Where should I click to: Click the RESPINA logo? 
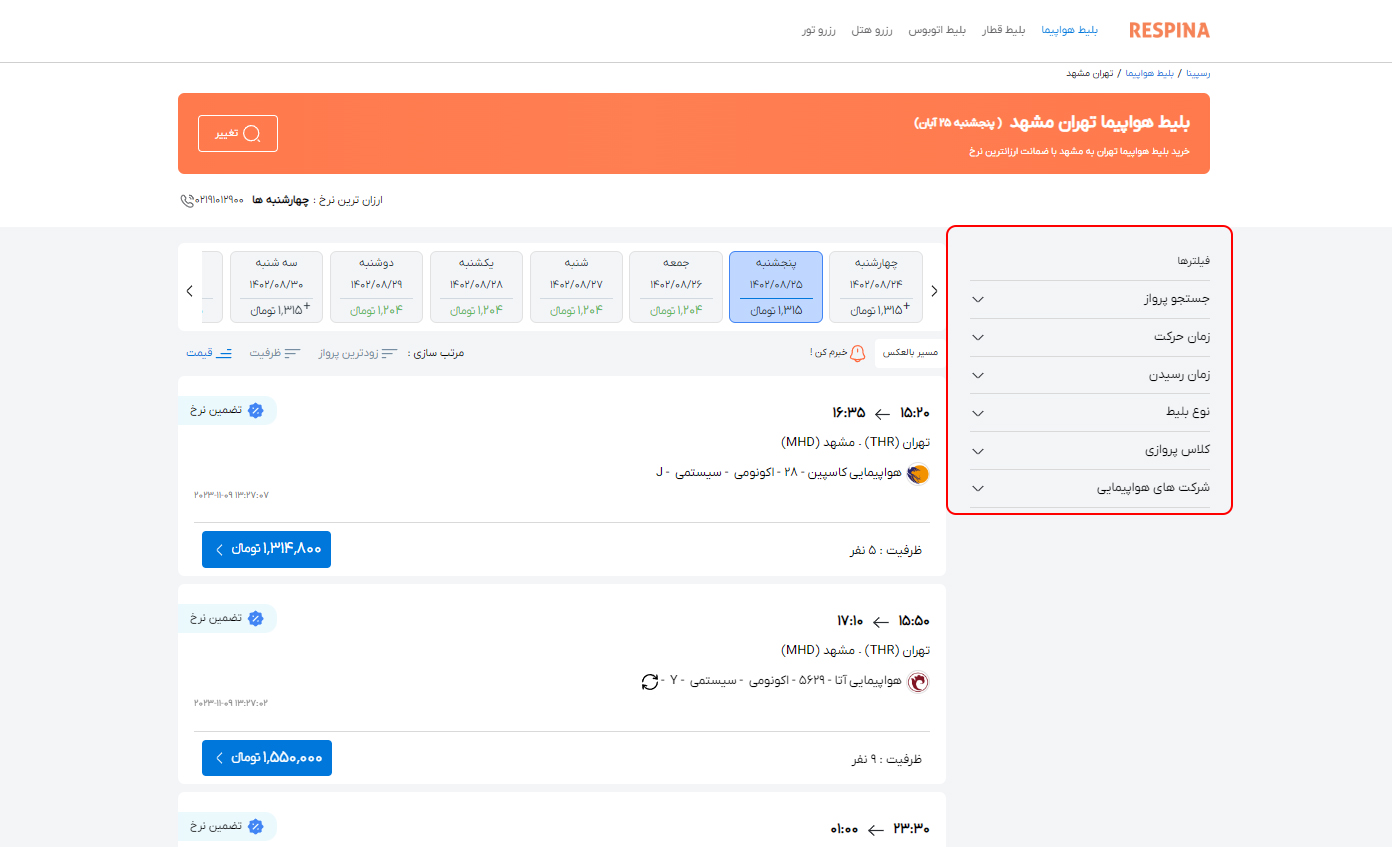point(1168,29)
